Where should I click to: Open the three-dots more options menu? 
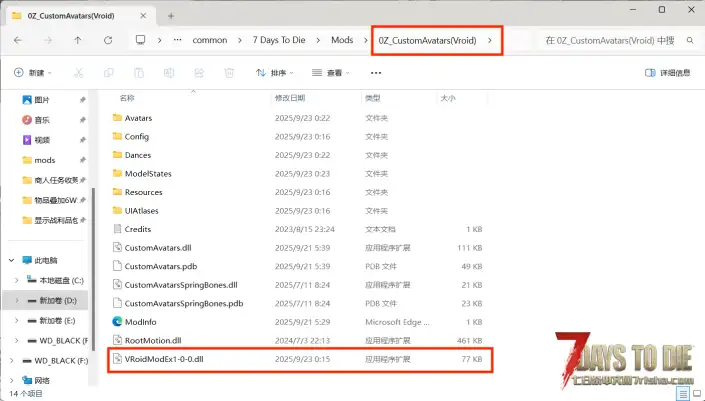[376, 73]
